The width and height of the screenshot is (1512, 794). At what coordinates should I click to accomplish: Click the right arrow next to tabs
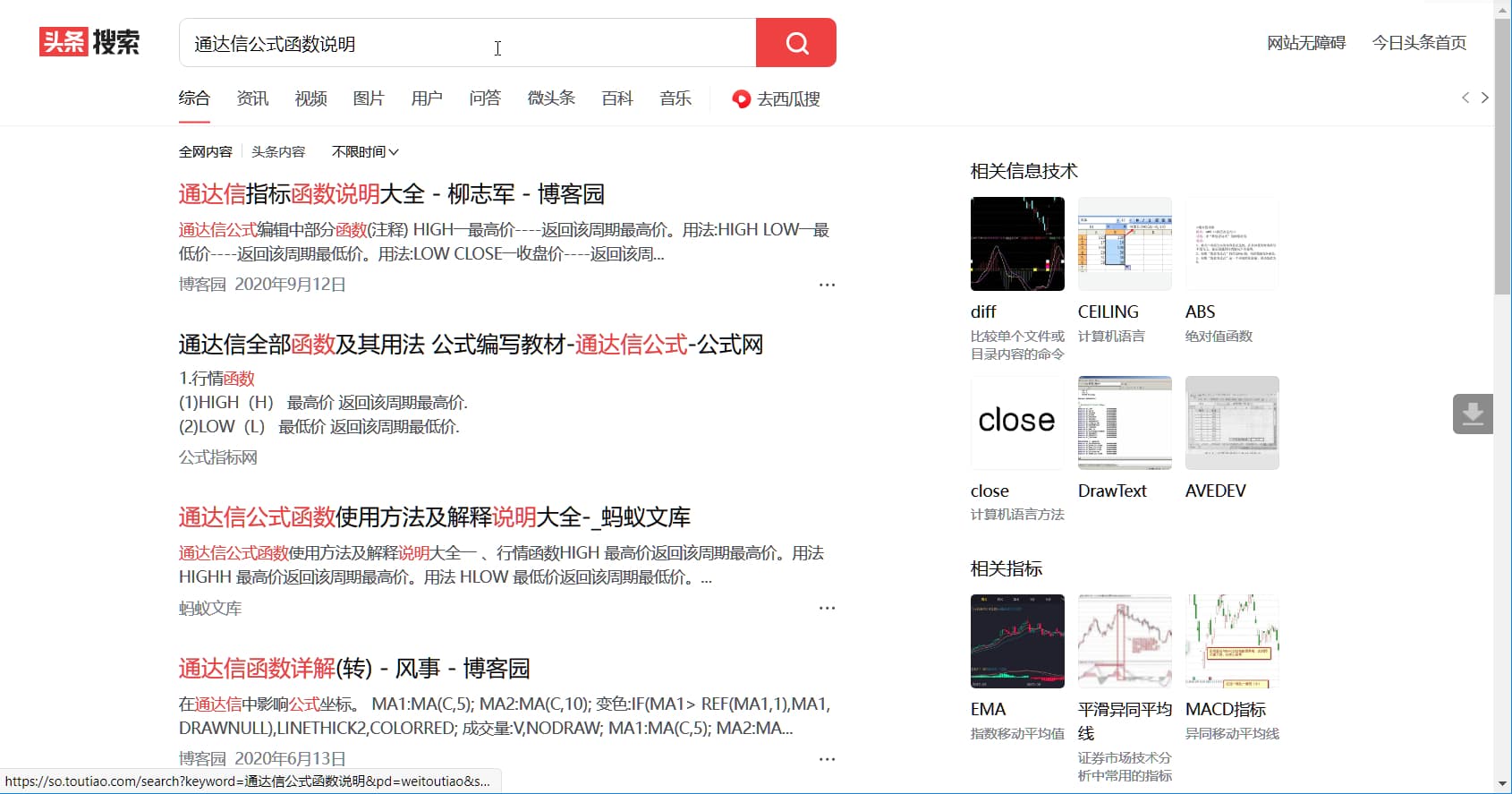click(x=1485, y=98)
